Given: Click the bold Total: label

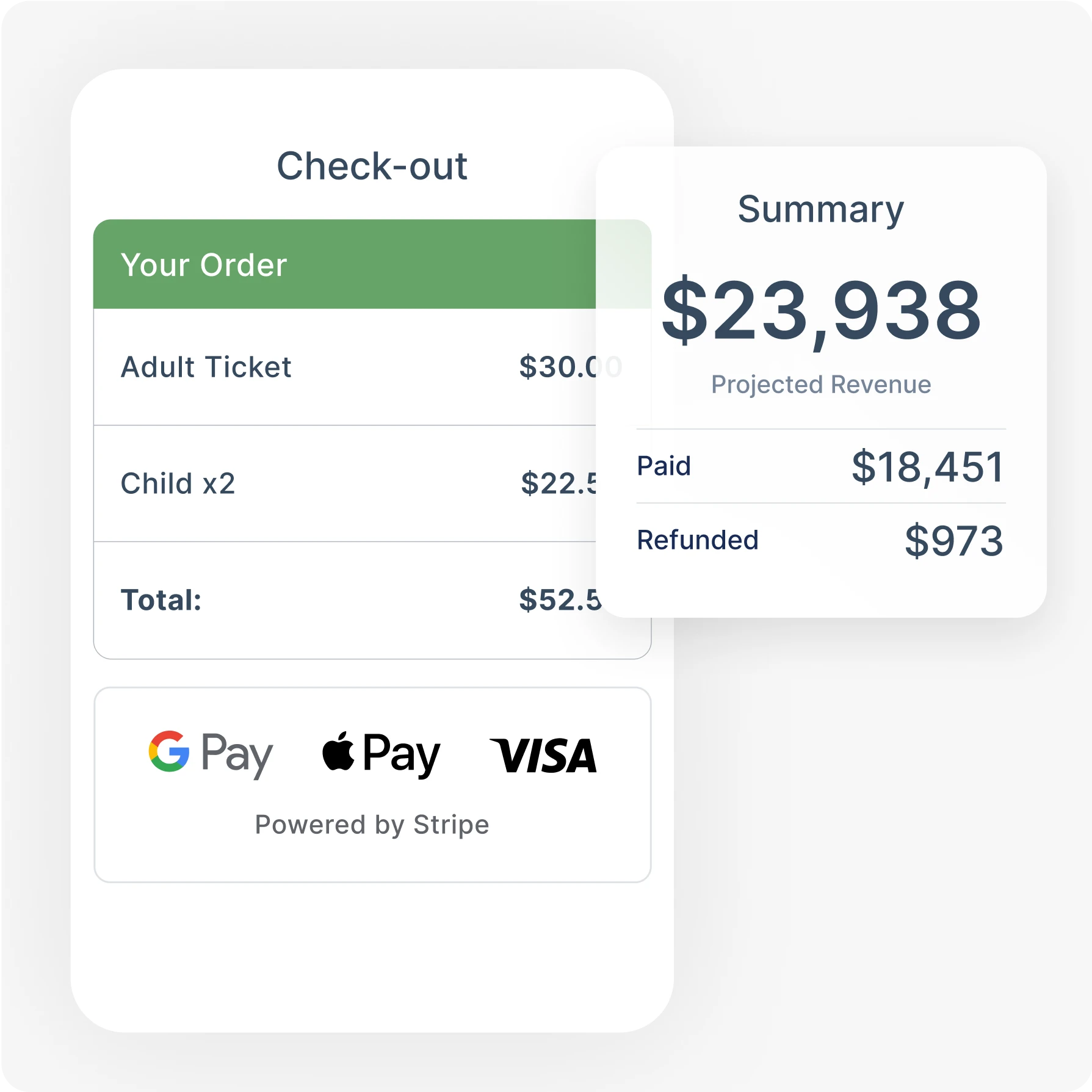Looking at the screenshot, I should pyautogui.click(x=161, y=600).
